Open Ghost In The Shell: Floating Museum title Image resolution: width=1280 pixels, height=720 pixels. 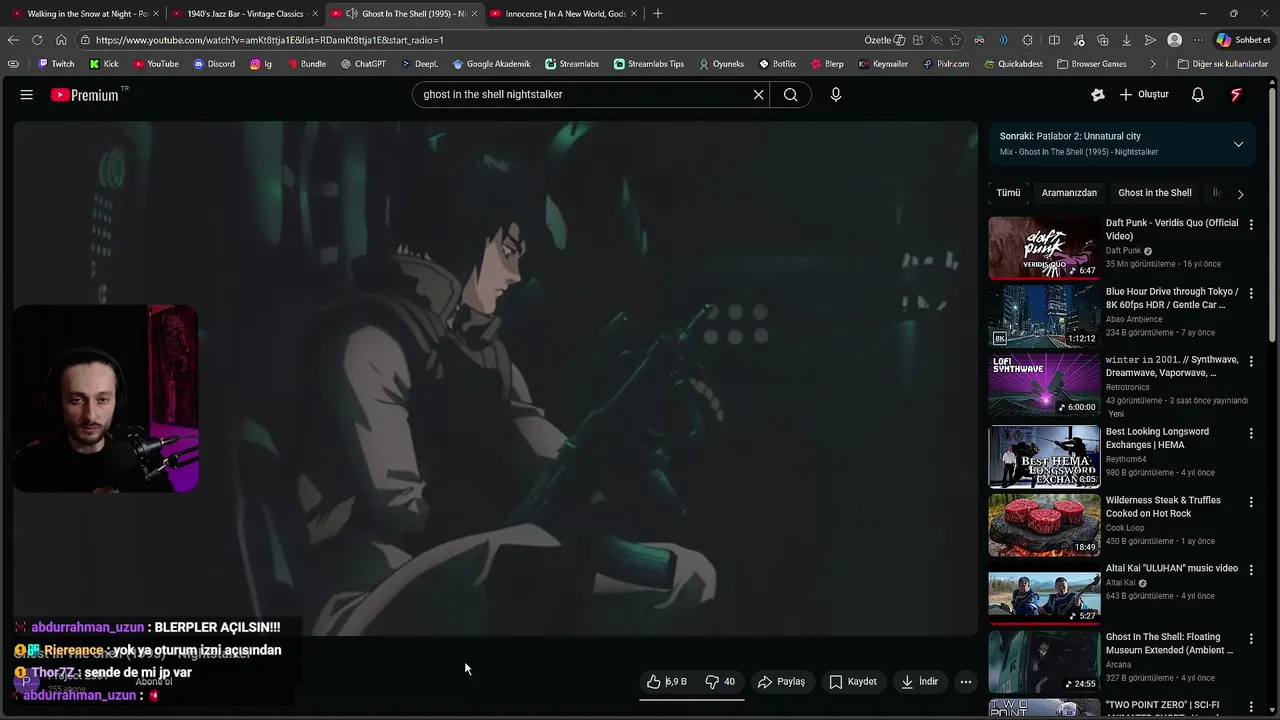point(1169,643)
